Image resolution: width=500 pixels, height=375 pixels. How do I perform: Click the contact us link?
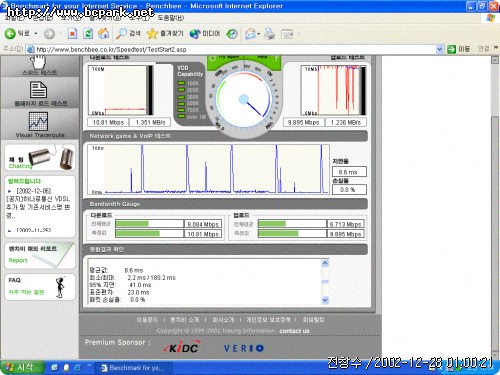(294, 331)
